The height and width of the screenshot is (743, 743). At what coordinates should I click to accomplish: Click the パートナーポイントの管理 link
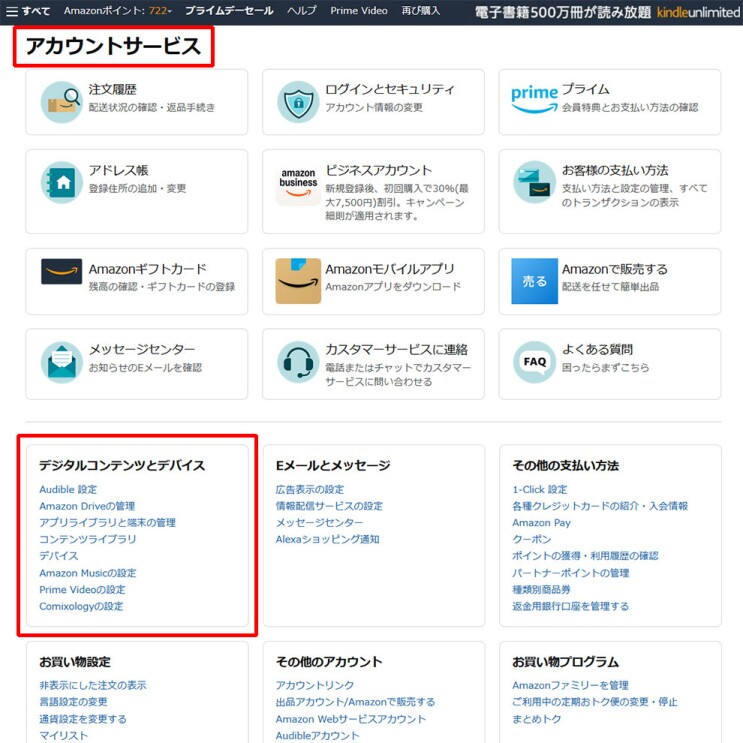tap(571, 573)
